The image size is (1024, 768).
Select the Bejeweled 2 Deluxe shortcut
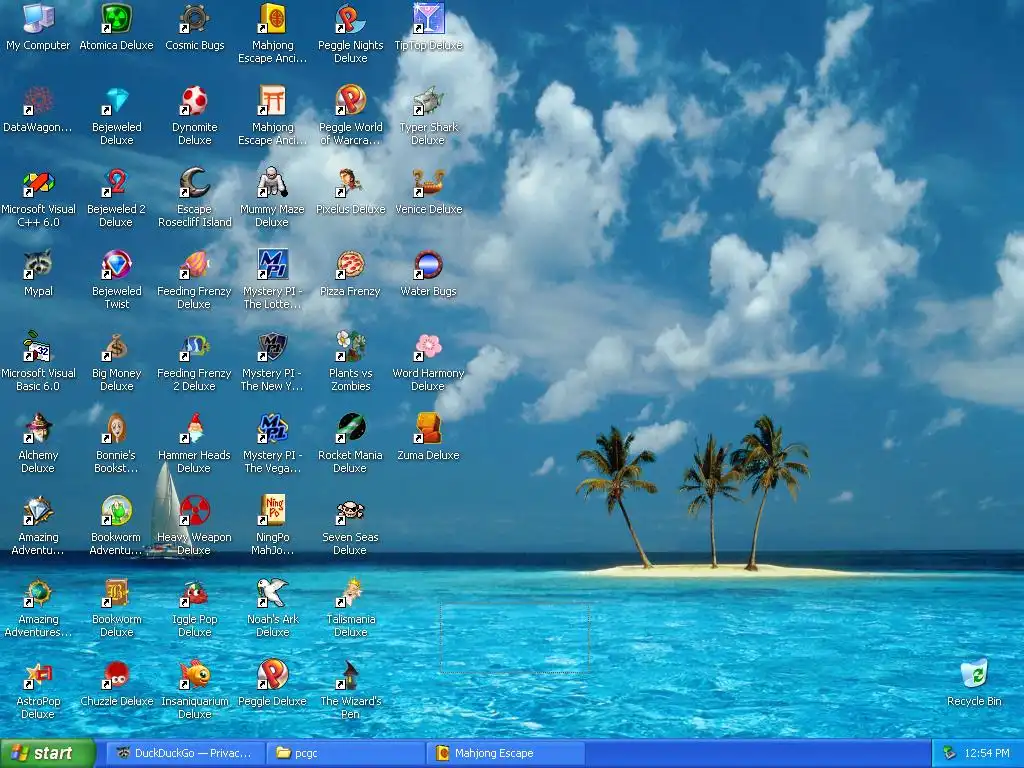coord(116,183)
